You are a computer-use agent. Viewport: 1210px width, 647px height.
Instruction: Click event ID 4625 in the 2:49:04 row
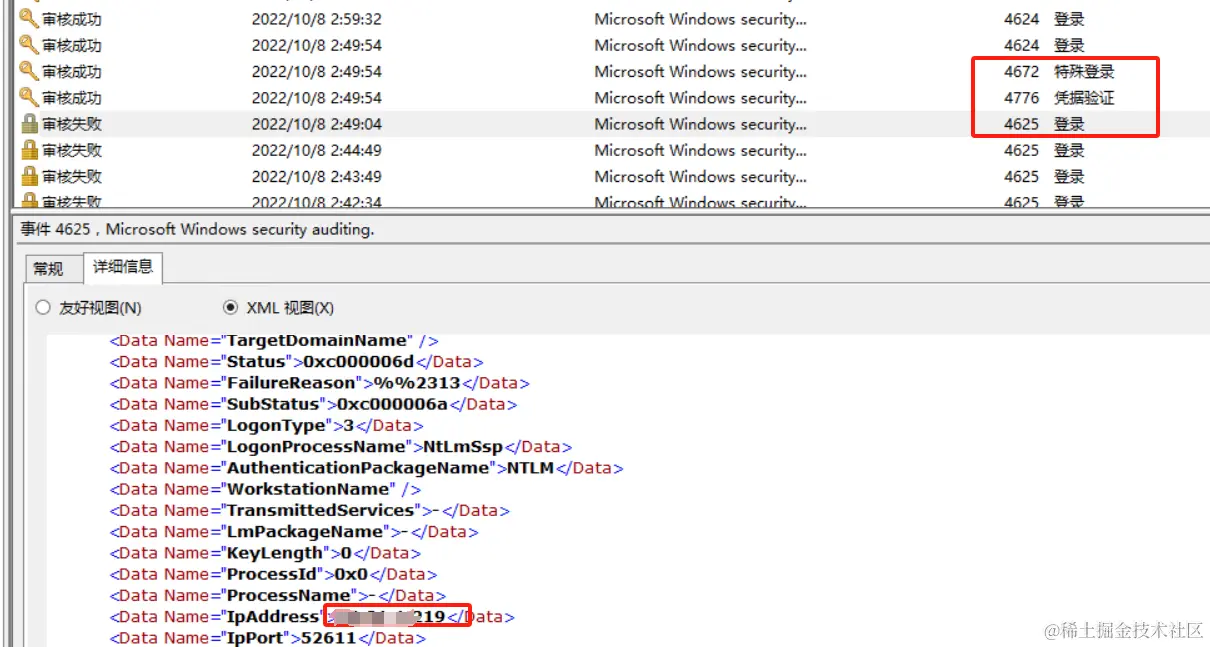click(x=1021, y=124)
